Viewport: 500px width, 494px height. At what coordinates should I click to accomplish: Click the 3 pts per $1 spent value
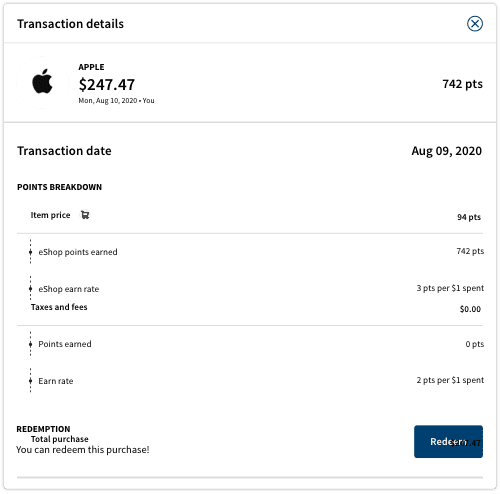pyautogui.click(x=450, y=288)
